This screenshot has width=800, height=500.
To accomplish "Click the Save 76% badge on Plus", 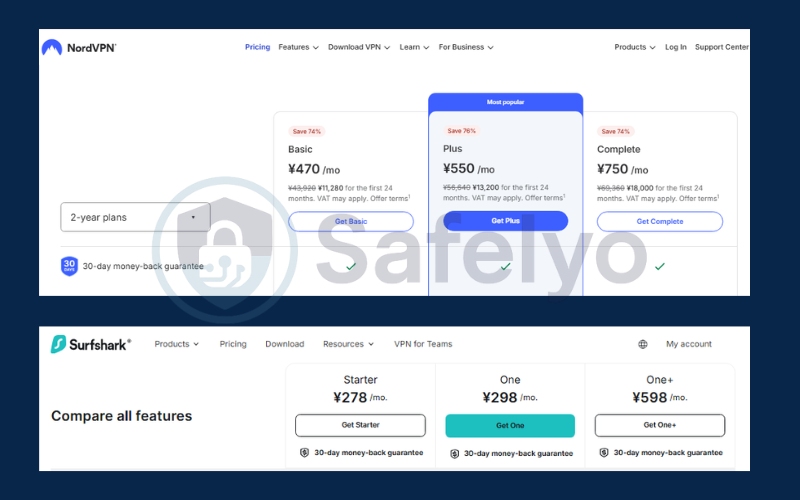I will click(x=461, y=131).
